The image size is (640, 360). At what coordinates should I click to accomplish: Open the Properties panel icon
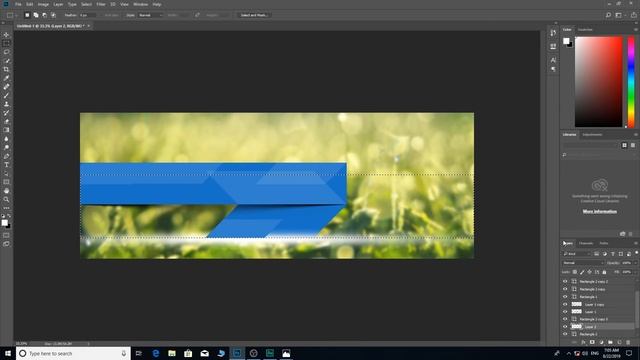pos(553,47)
